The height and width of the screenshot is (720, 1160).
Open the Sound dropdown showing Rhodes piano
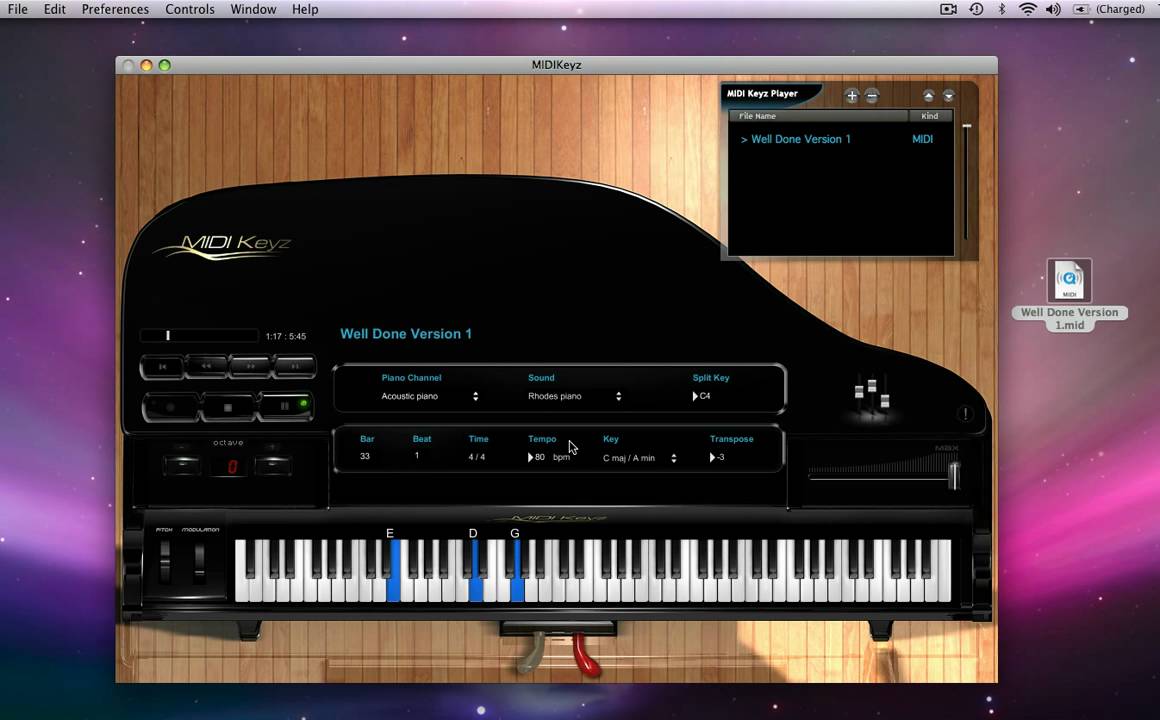tap(575, 396)
